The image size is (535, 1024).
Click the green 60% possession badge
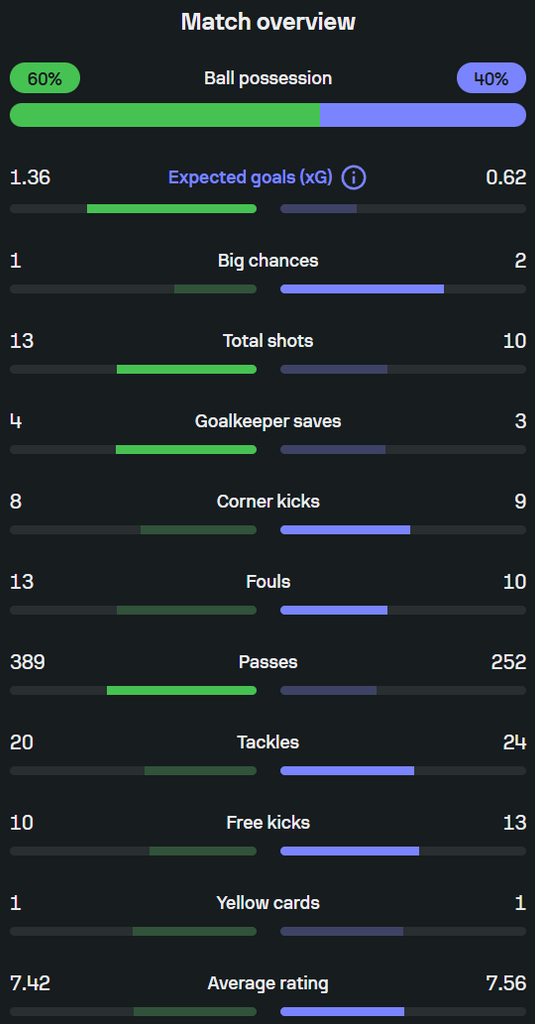click(45, 78)
